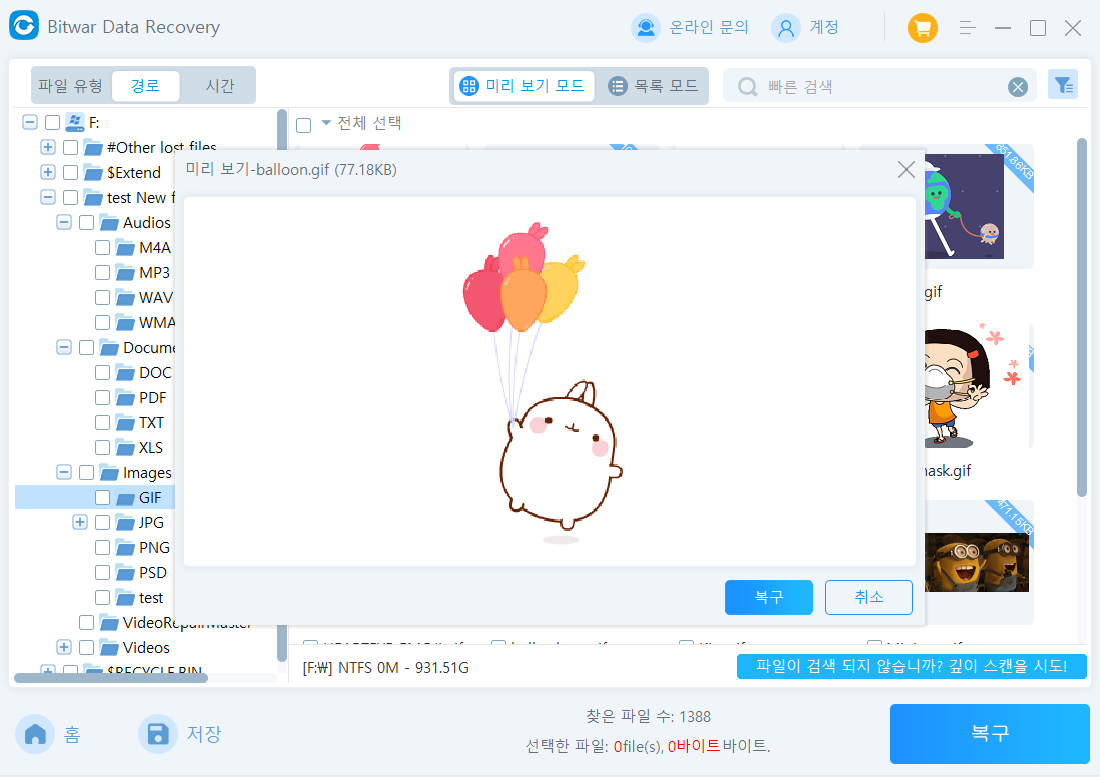Select the minions GIF thumbnail
The height and width of the screenshot is (777, 1100).
pyautogui.click(x=977, y=562)
